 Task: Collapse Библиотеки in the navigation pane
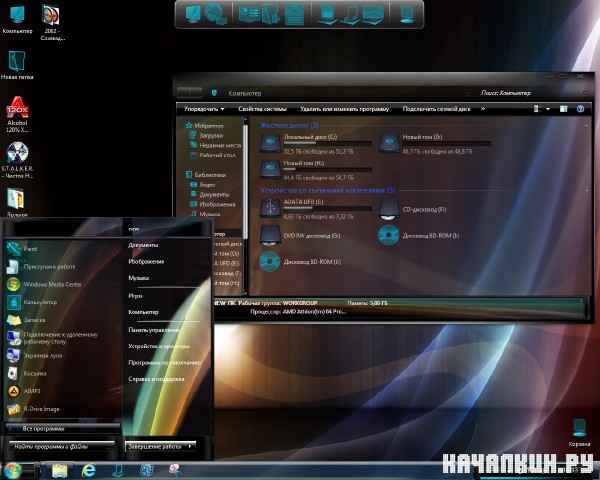pos(205,175)
